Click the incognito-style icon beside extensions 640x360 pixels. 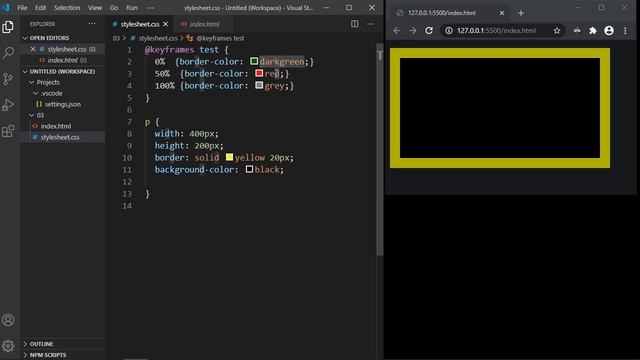pyautogui.click(x=577, y=31)
